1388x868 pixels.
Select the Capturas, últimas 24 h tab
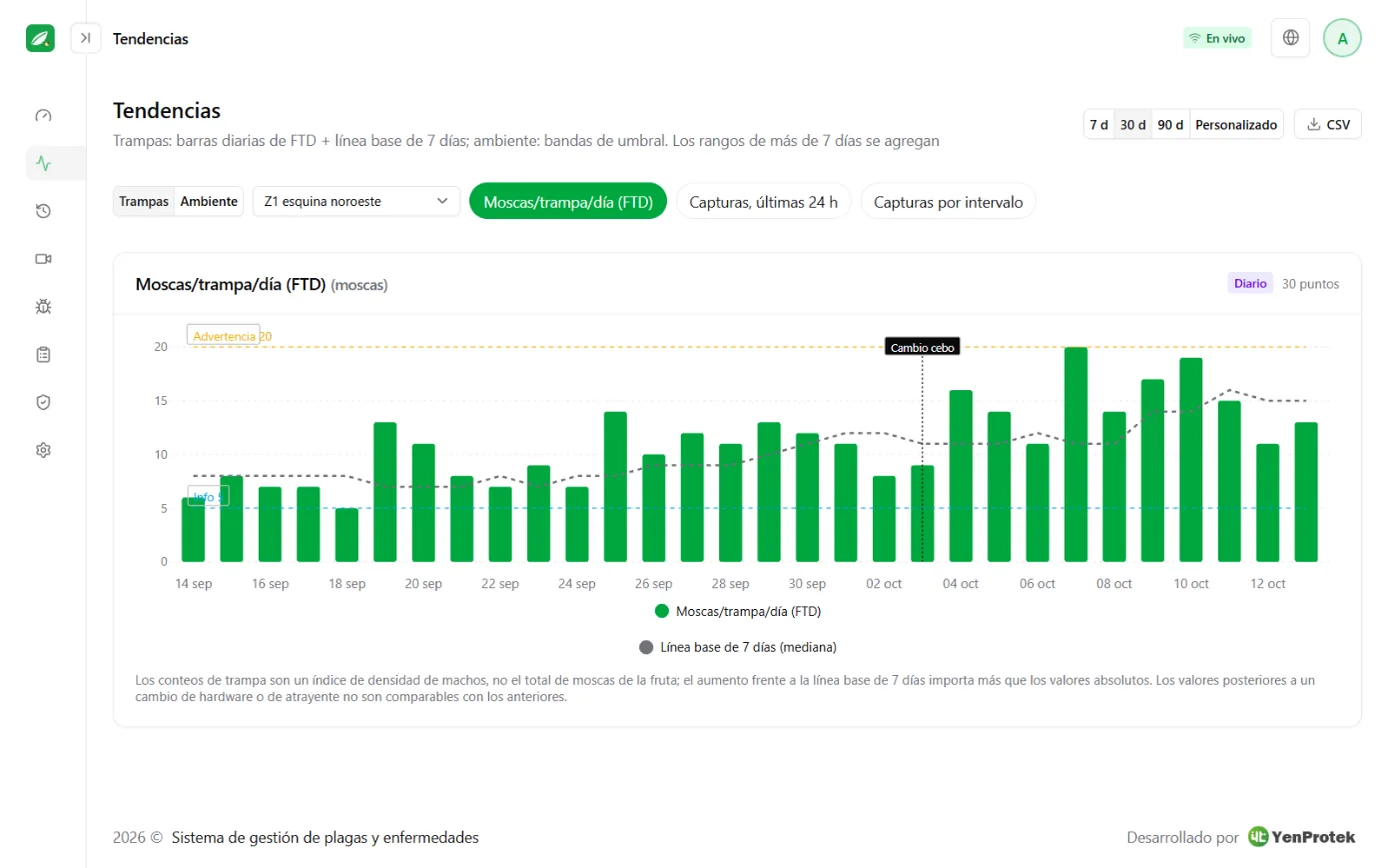[x=764, y=201]
